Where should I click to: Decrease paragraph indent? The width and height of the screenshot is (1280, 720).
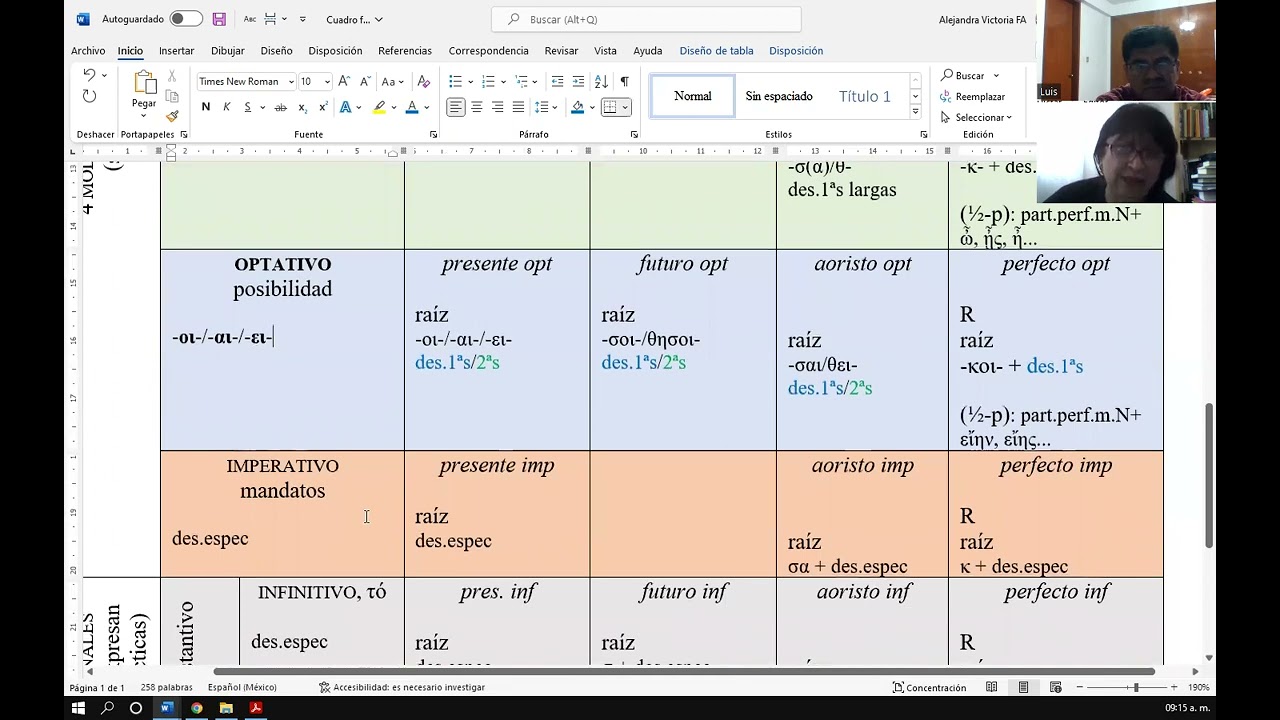tap(557, 81)
